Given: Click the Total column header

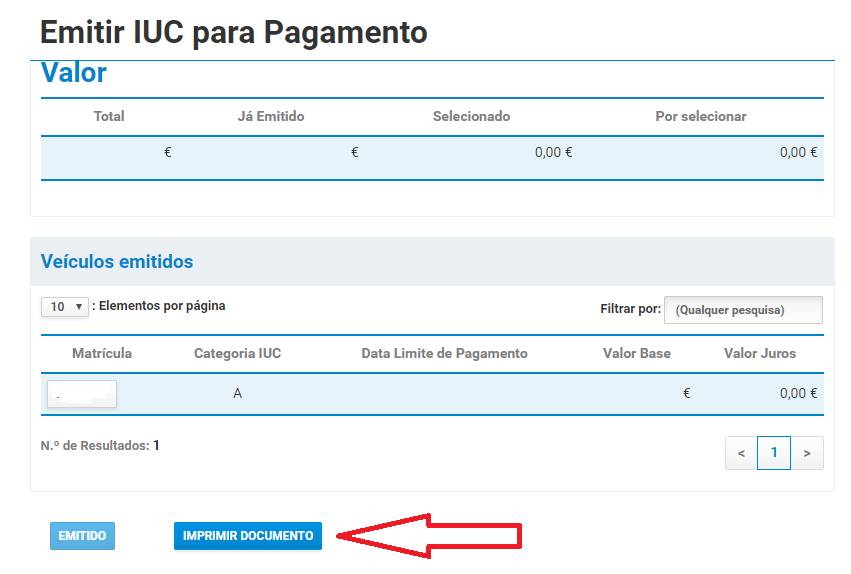Looking at the screenshot, I should [x=109, y=116].
